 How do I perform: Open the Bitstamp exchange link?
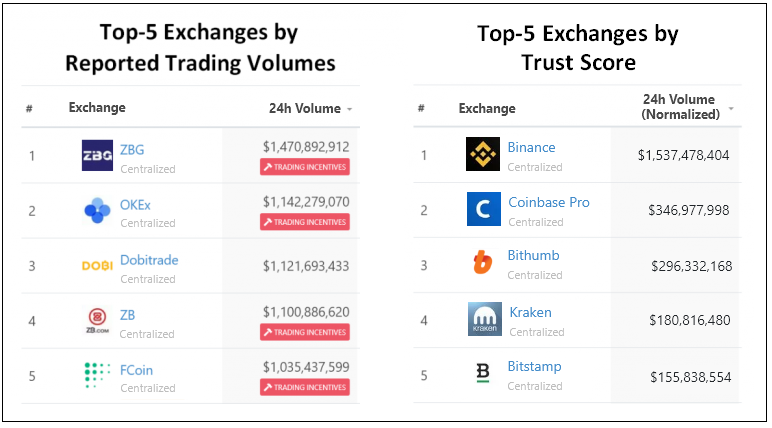coord(534,366)
